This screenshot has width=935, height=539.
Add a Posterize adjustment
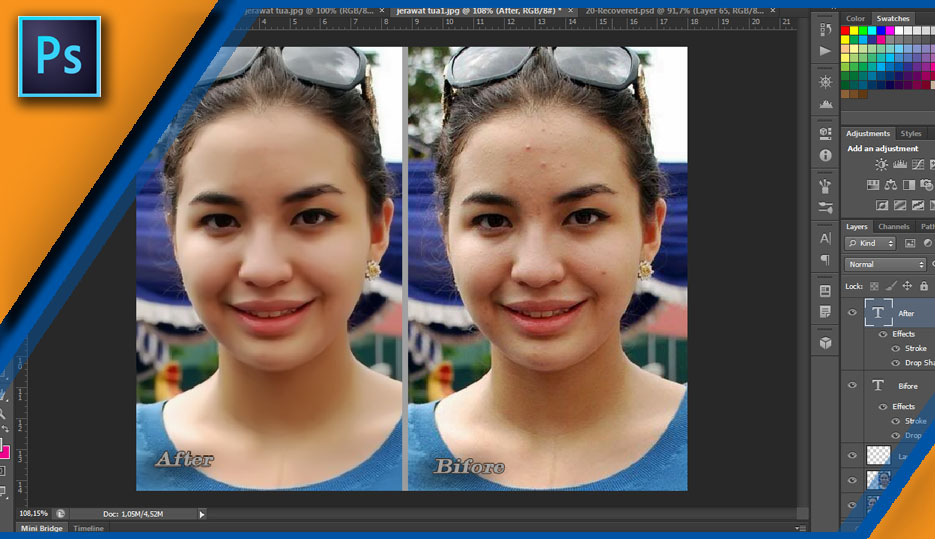pyautogui.click(x=900, y=206)
